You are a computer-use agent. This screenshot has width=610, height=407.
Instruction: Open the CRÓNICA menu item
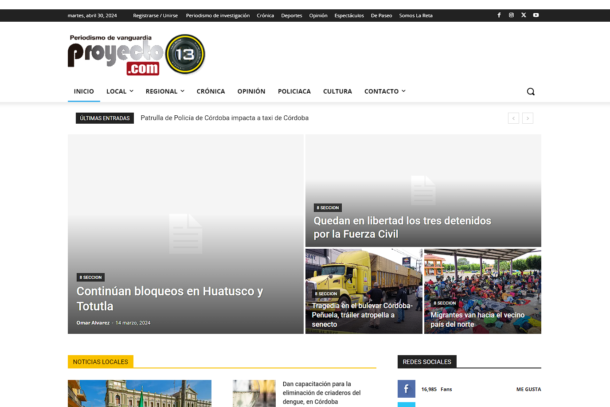210,91
